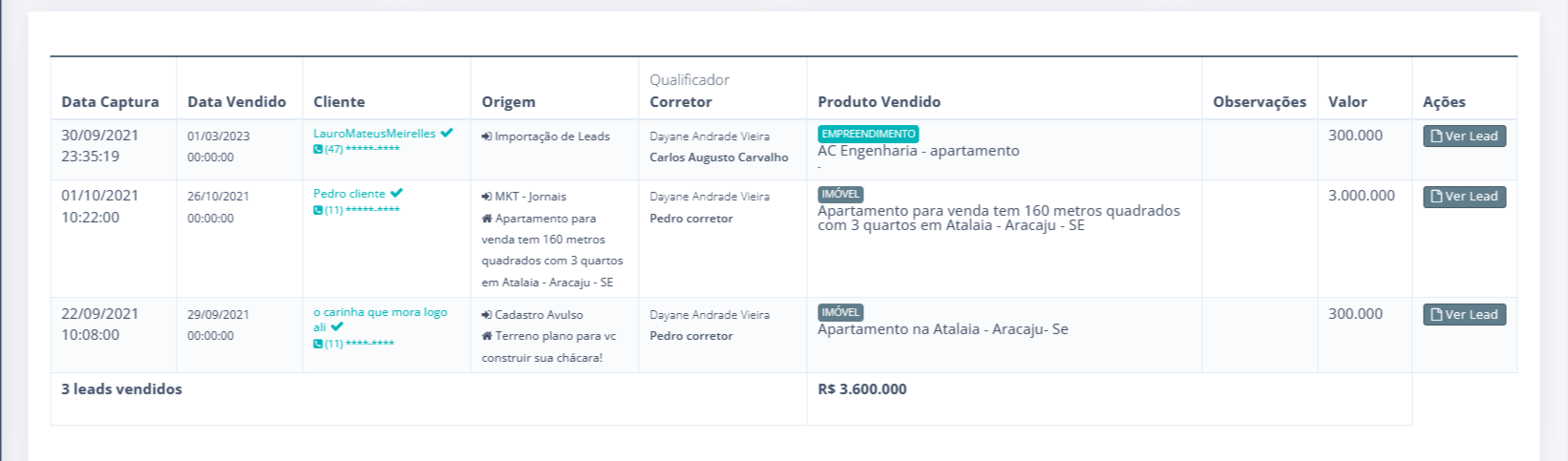Open Ver Lead for the 3.000.000 sale
The image size is (1568, 461).
[x=1464, y=197]
